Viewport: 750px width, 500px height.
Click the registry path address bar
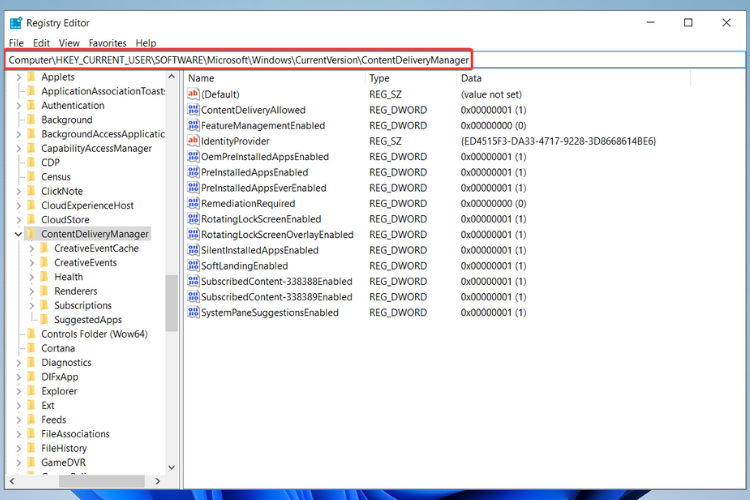[375, 60]
